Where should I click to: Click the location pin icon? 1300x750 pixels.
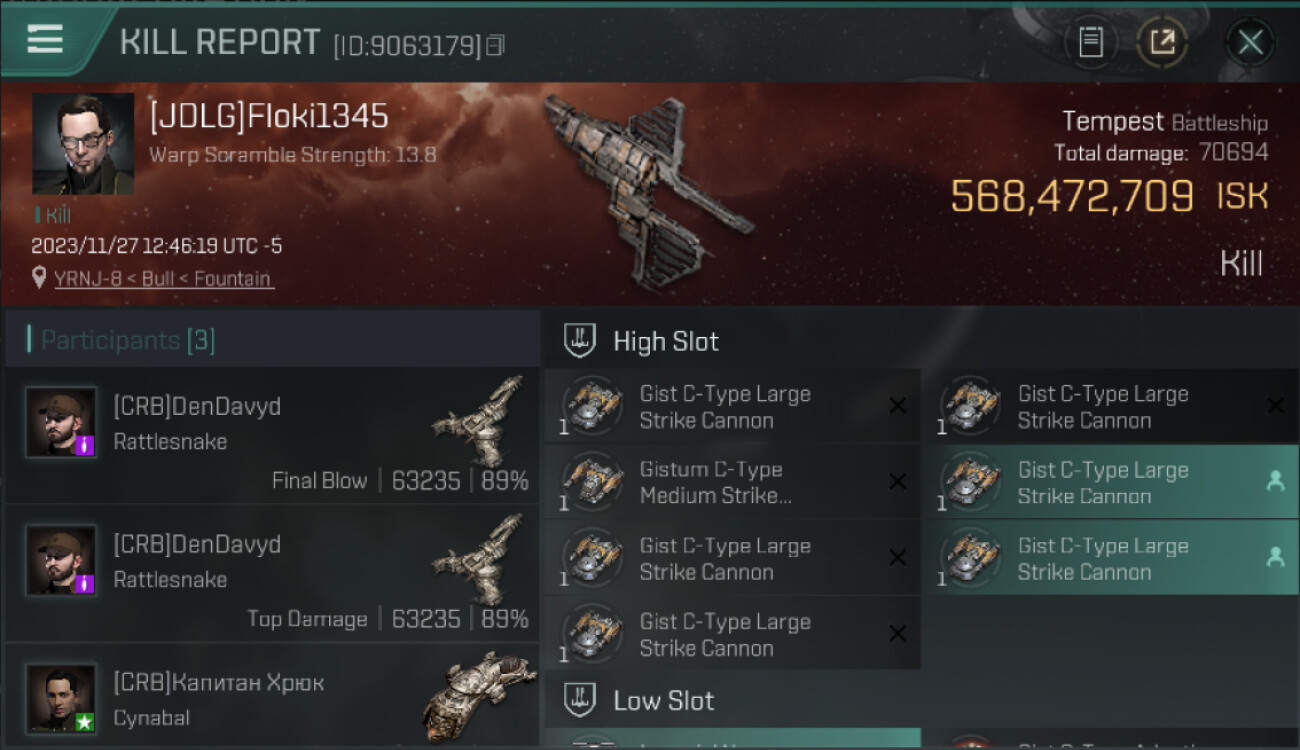[39, 278]
